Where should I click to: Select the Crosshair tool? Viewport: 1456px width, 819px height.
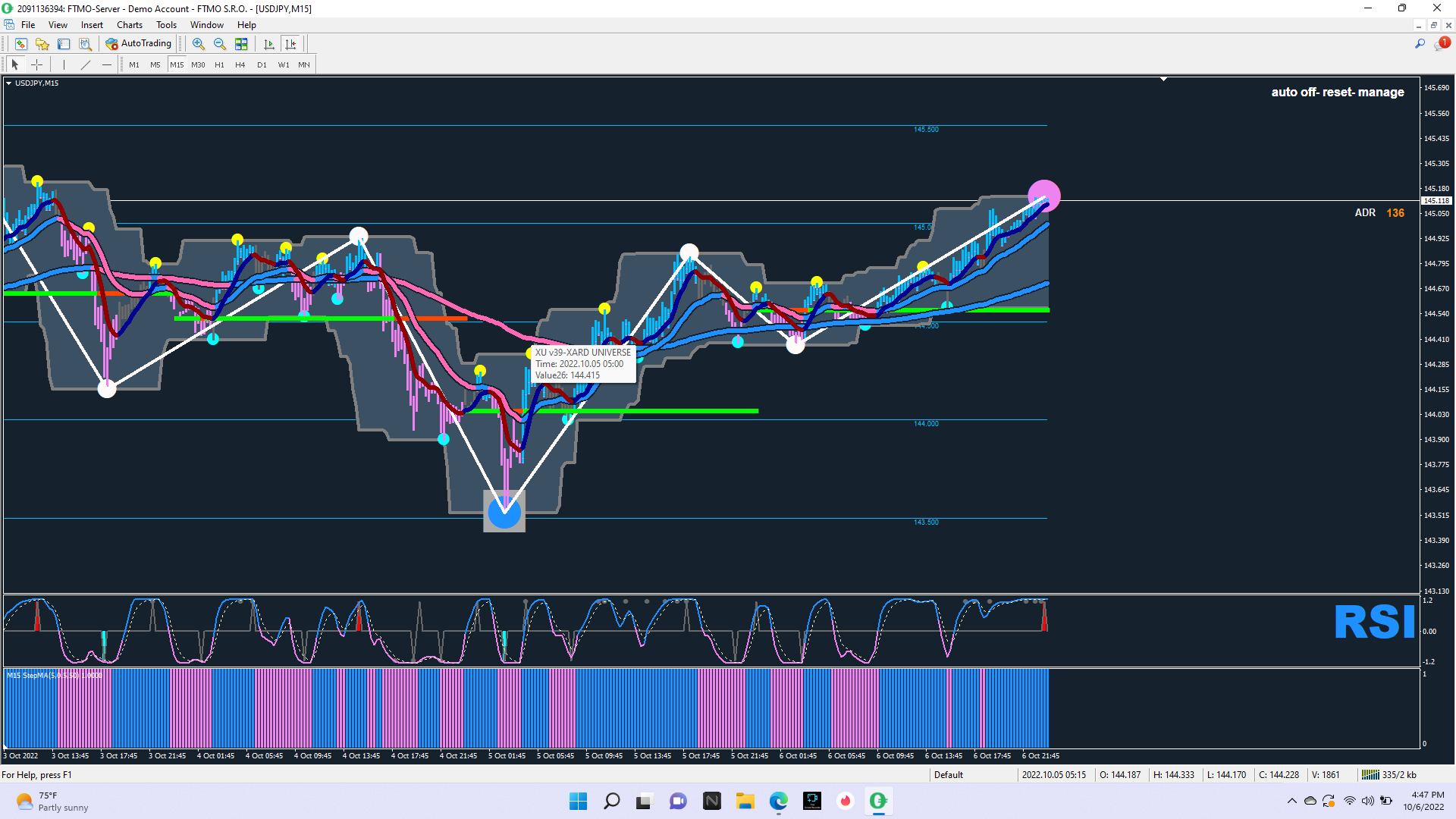36,64
